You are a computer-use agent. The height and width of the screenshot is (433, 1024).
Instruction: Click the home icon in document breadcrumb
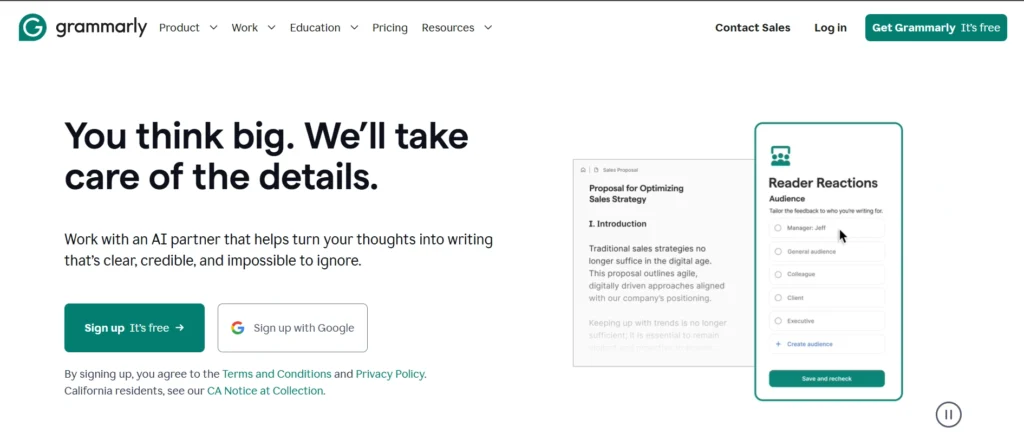point(583,170)
